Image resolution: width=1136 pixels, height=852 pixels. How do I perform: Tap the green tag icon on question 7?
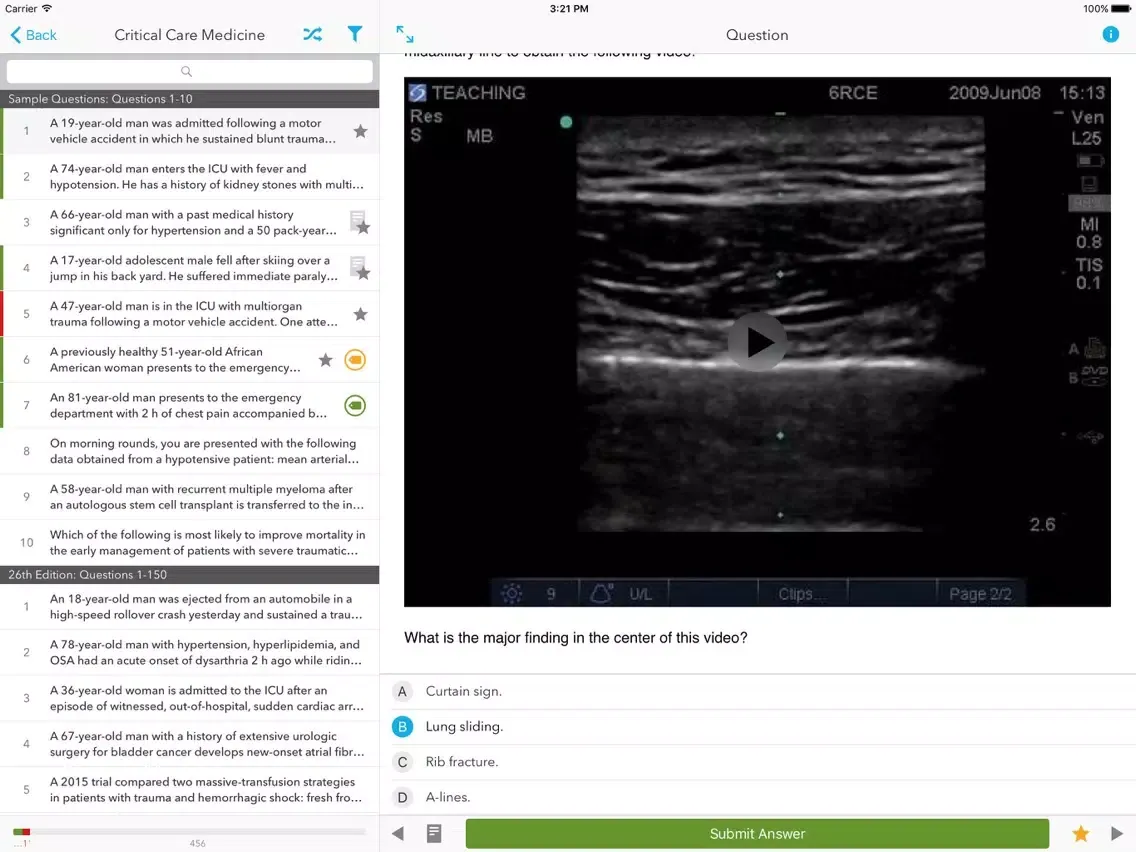point(355,405)
